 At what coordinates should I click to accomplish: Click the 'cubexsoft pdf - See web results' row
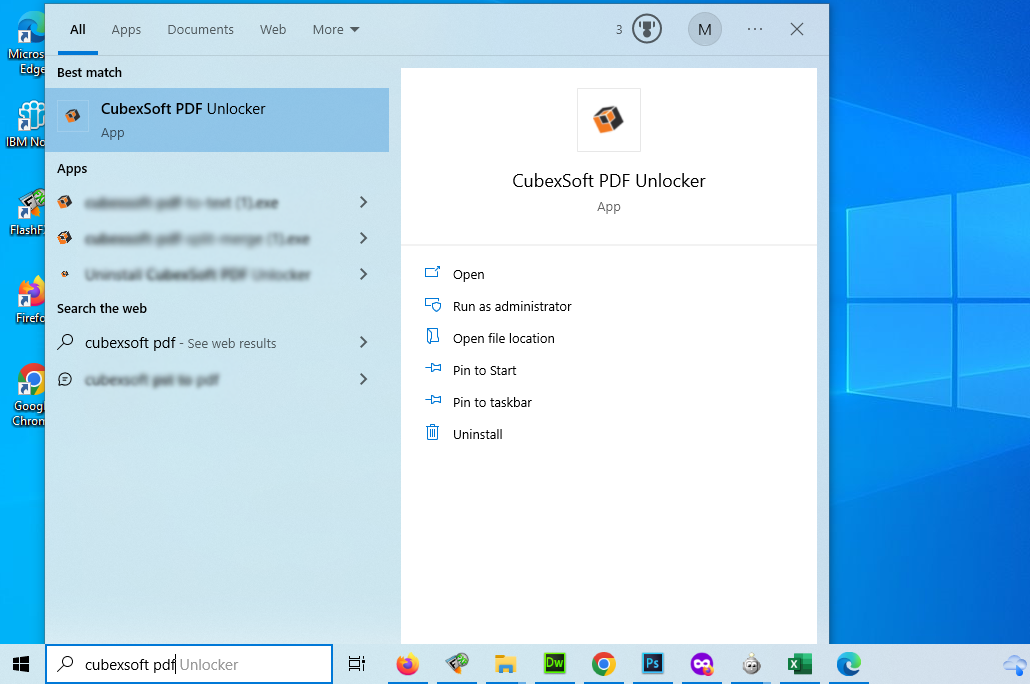(217, 342)
